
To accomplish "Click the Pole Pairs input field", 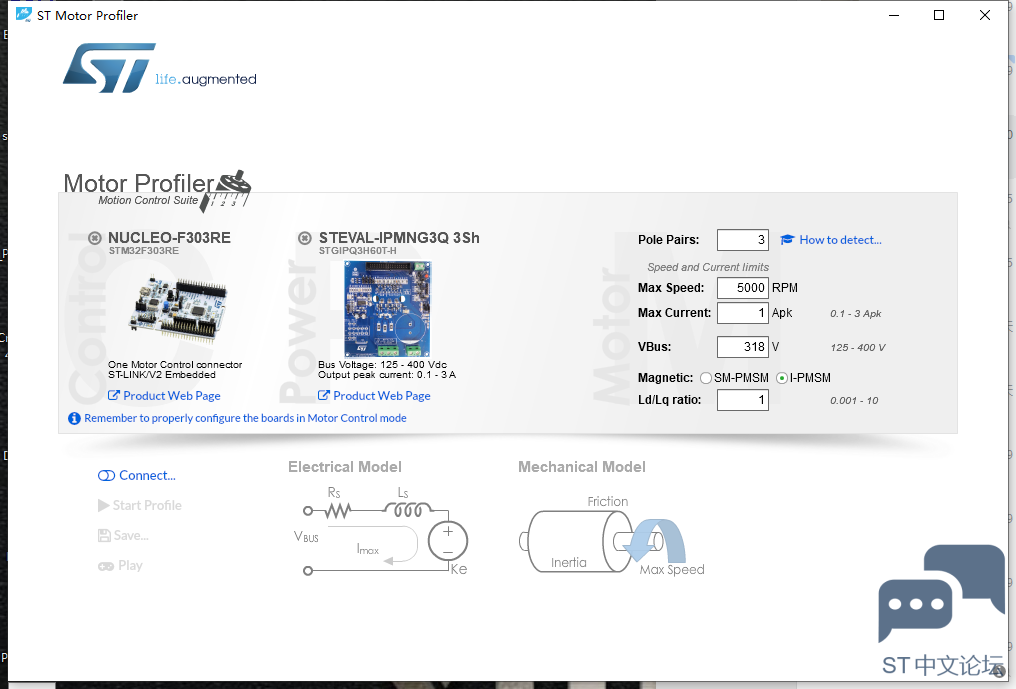I will tap(742, 240).
